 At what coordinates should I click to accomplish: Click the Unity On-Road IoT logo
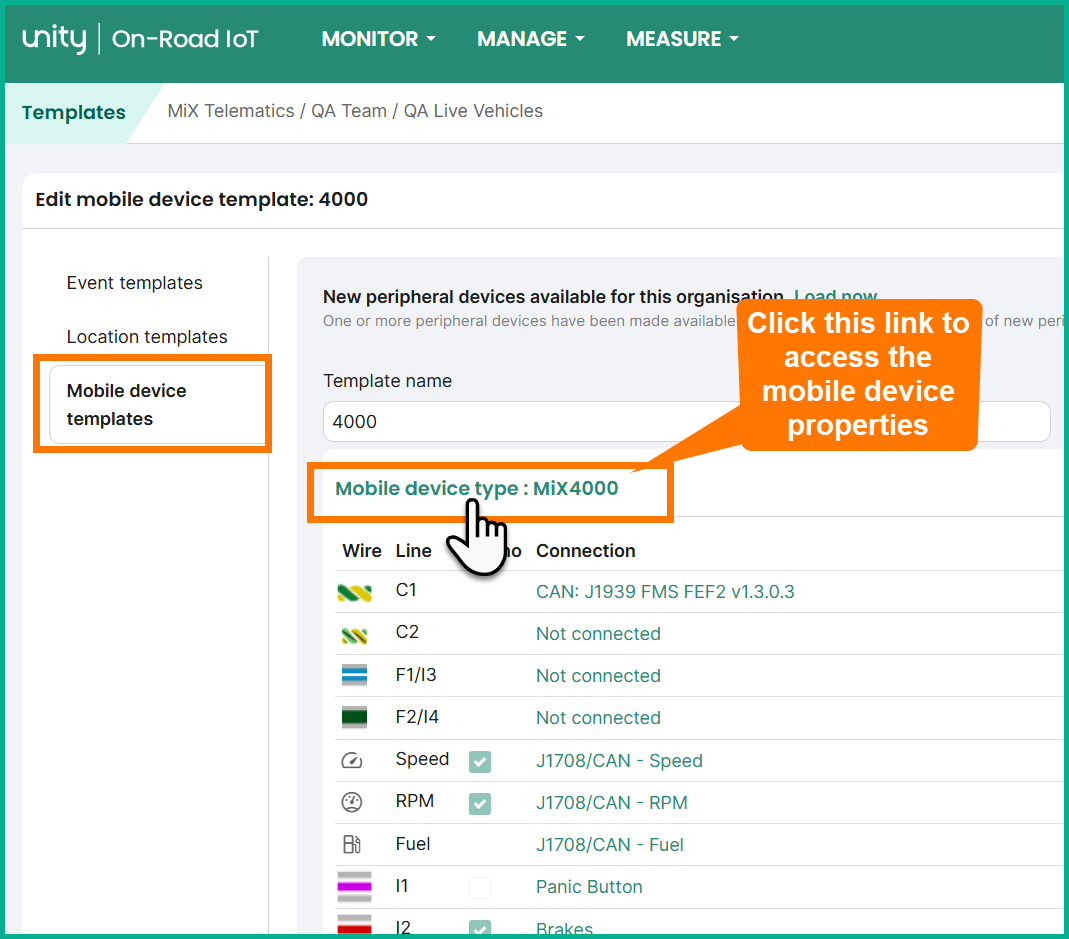(x=140, y=39)
